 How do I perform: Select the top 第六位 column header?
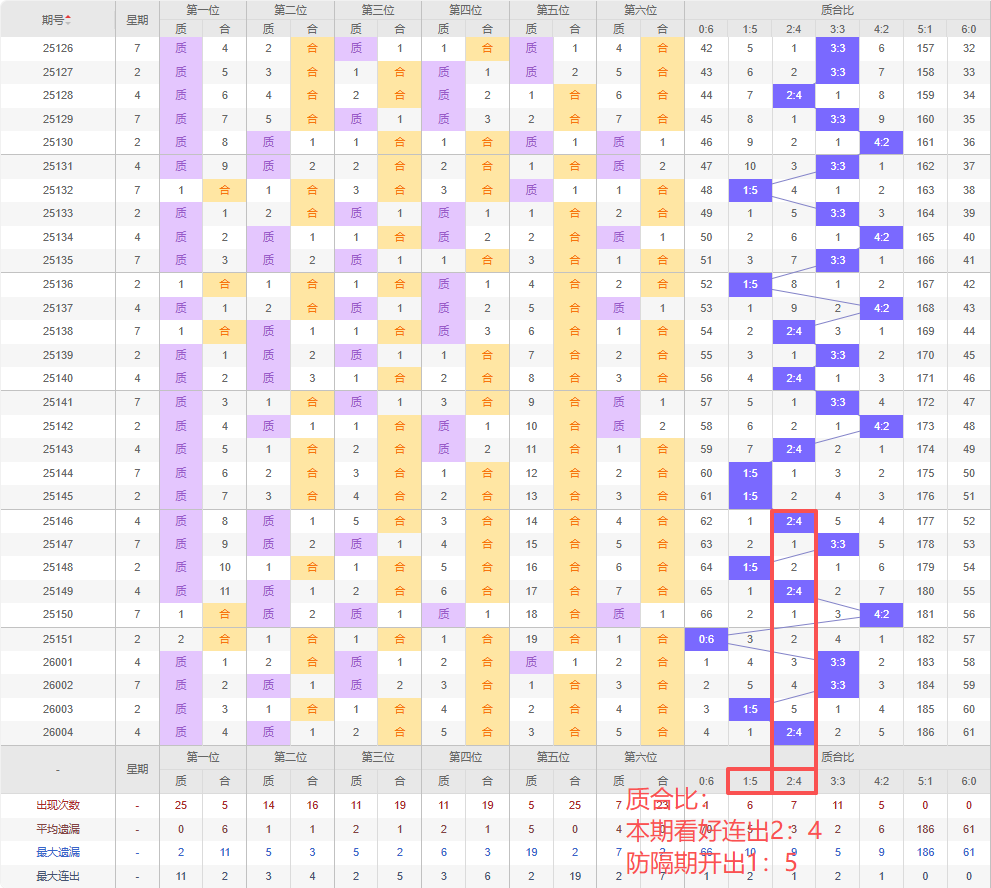(640, 10)
